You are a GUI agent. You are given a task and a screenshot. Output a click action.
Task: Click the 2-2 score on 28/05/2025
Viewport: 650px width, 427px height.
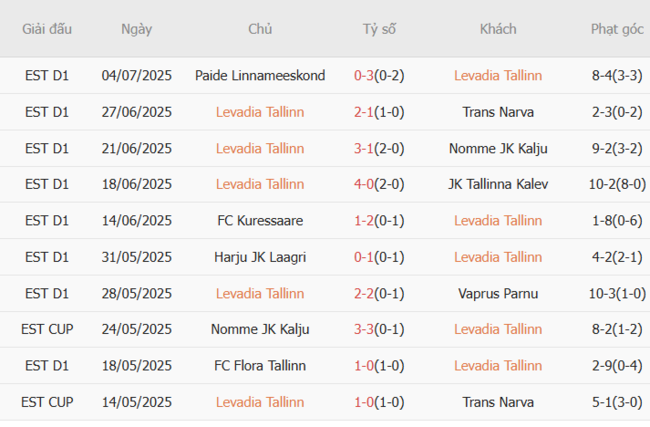[366, 293]
